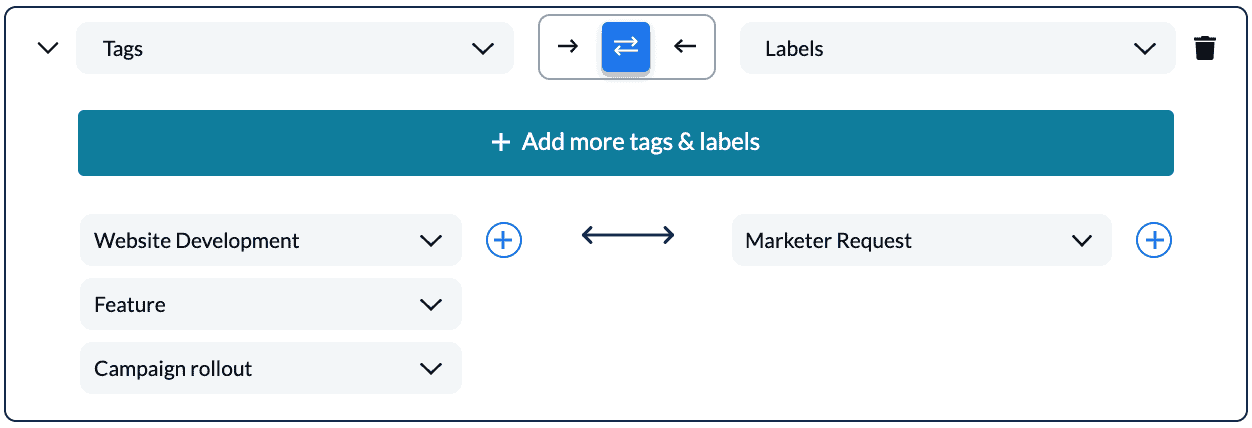Click the plus icon beside Website Development
Image resolution: width=1252 pixels, height=428 pixels.
click(504, 240)
